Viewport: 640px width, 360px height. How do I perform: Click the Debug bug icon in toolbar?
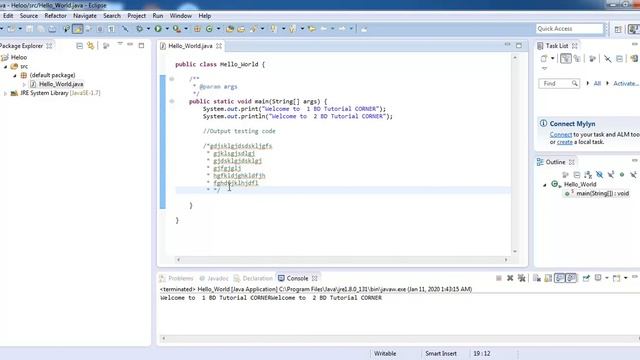coord(140,29)
